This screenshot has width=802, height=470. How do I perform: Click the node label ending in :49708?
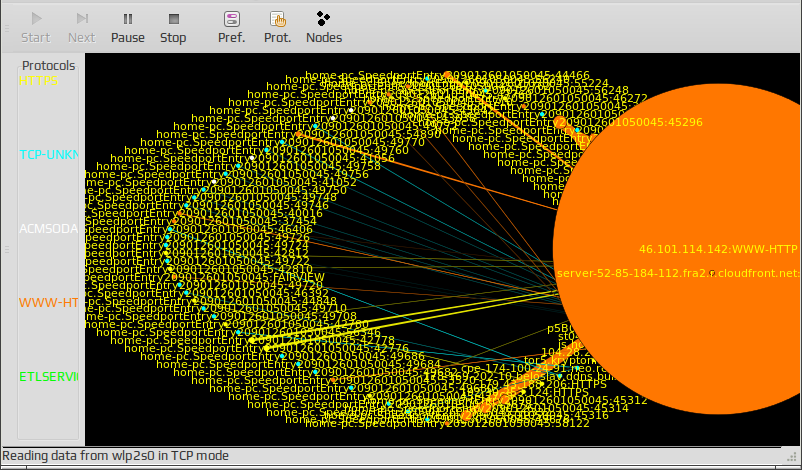pos(220,317)
